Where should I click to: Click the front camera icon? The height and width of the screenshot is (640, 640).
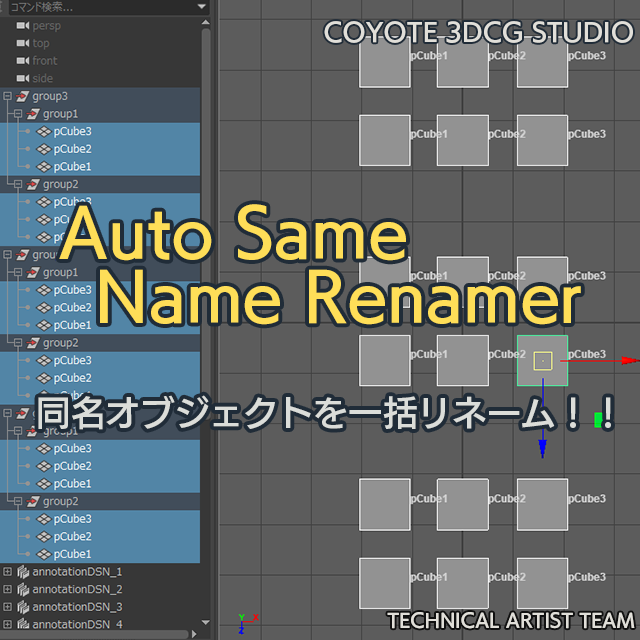pos(22,61)
